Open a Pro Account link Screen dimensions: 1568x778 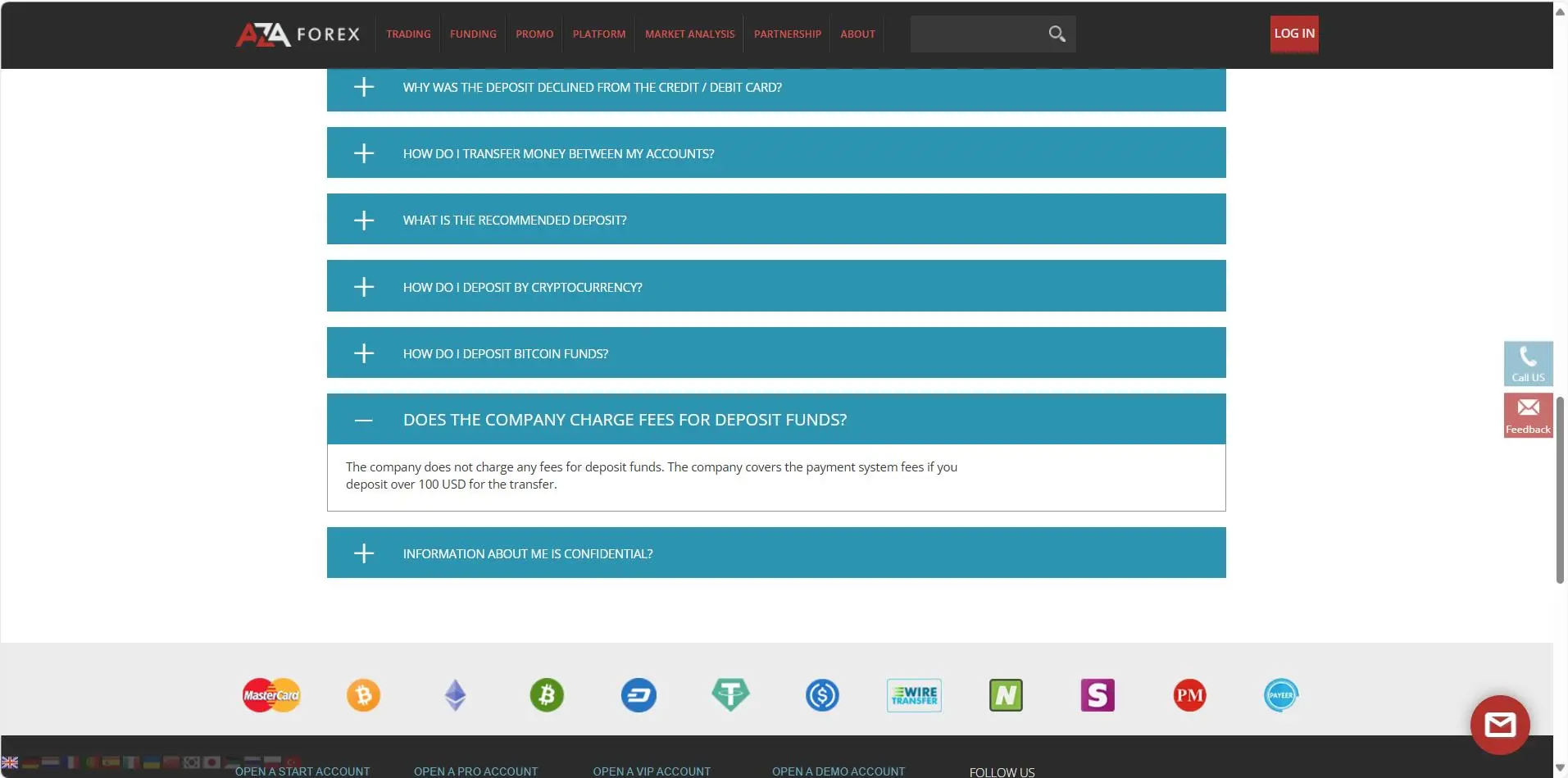click(x=475, y=771)
